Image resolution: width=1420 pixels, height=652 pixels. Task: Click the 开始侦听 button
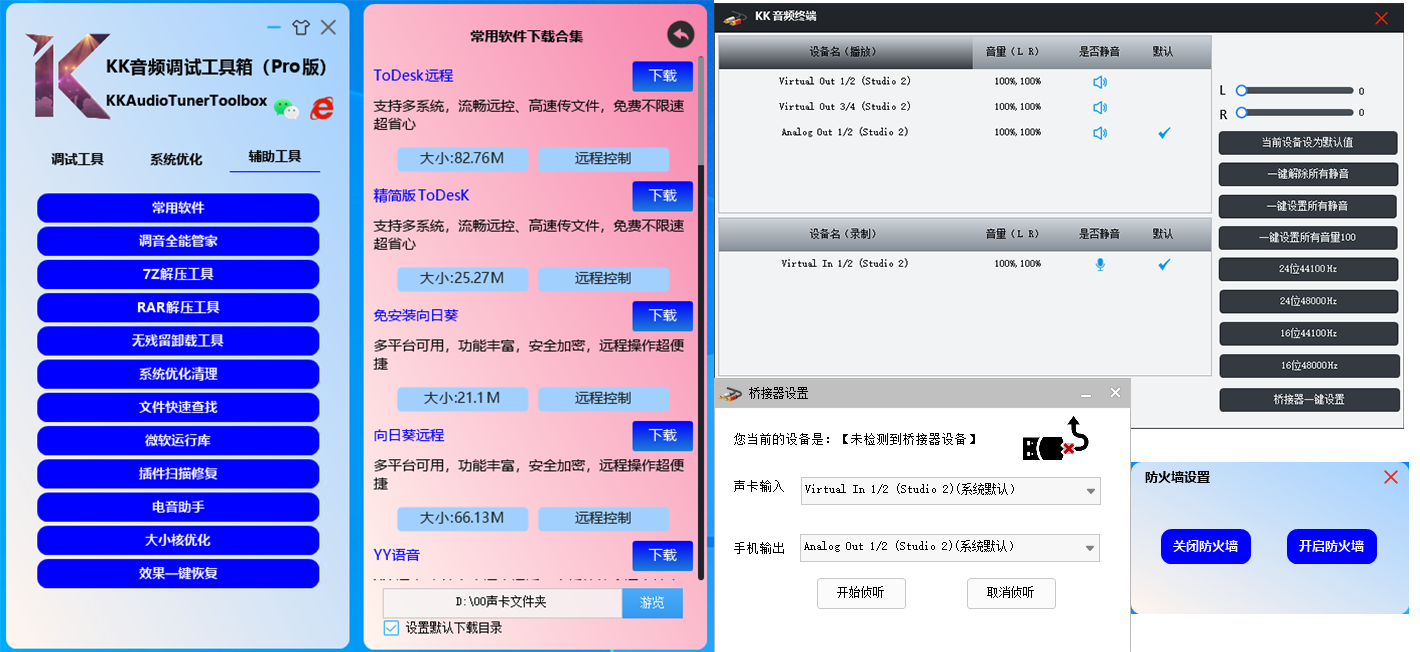pyautogui.click(x=861, y=593)
